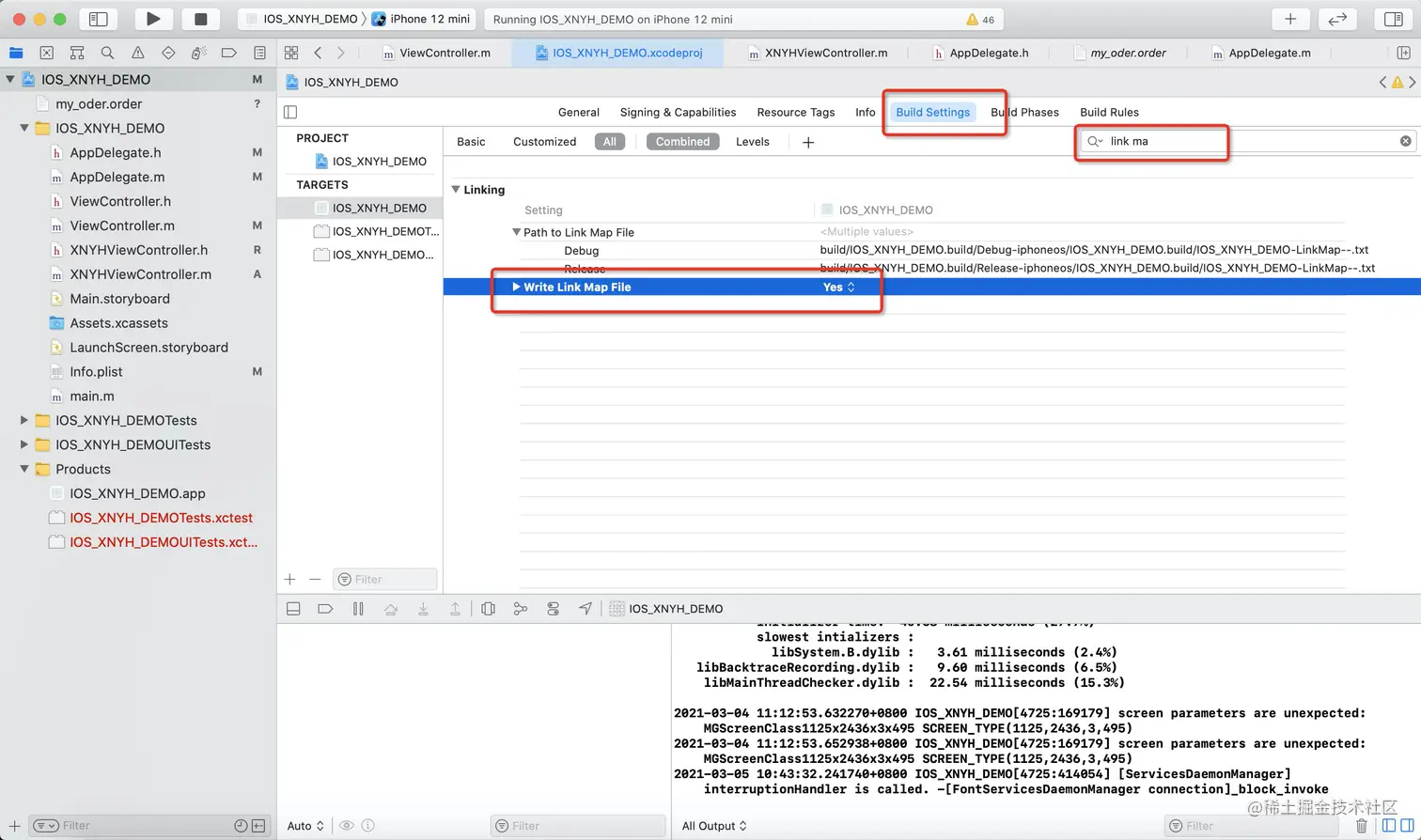
Task: Add a build setting with plus
Action: pos(808,142)
